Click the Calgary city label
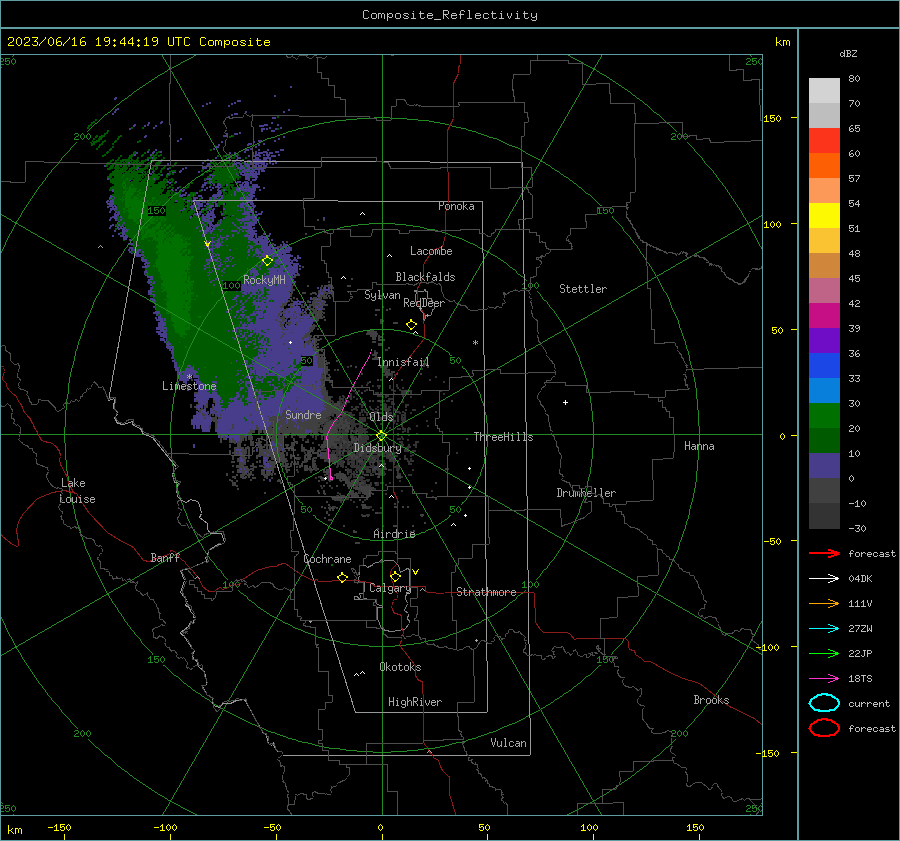 pos(390,588)
